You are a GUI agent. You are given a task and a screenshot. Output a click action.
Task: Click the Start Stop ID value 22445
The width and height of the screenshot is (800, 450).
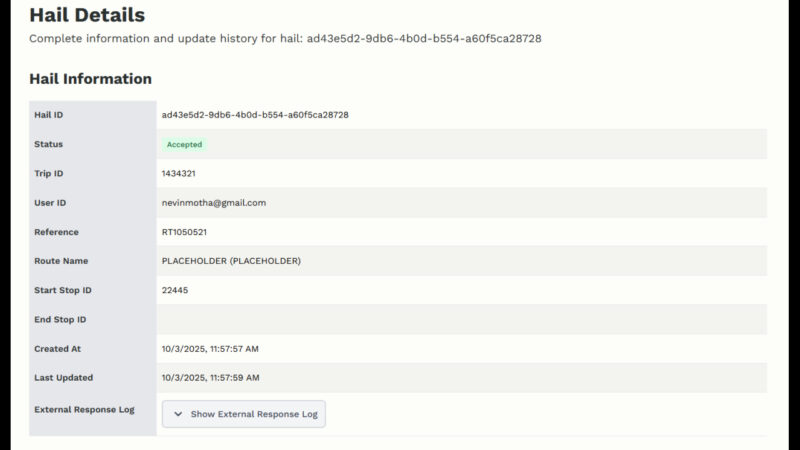coord(175,290)
